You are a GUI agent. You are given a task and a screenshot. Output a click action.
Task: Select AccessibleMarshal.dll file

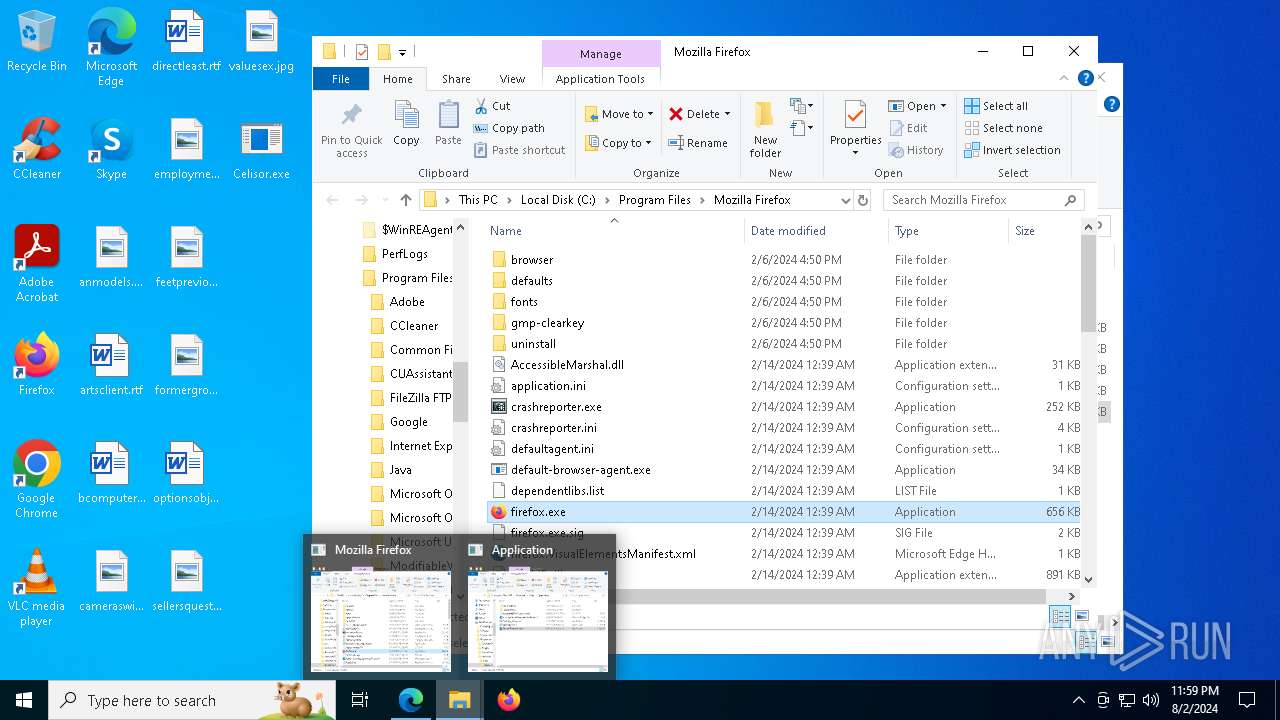[567, 365]
